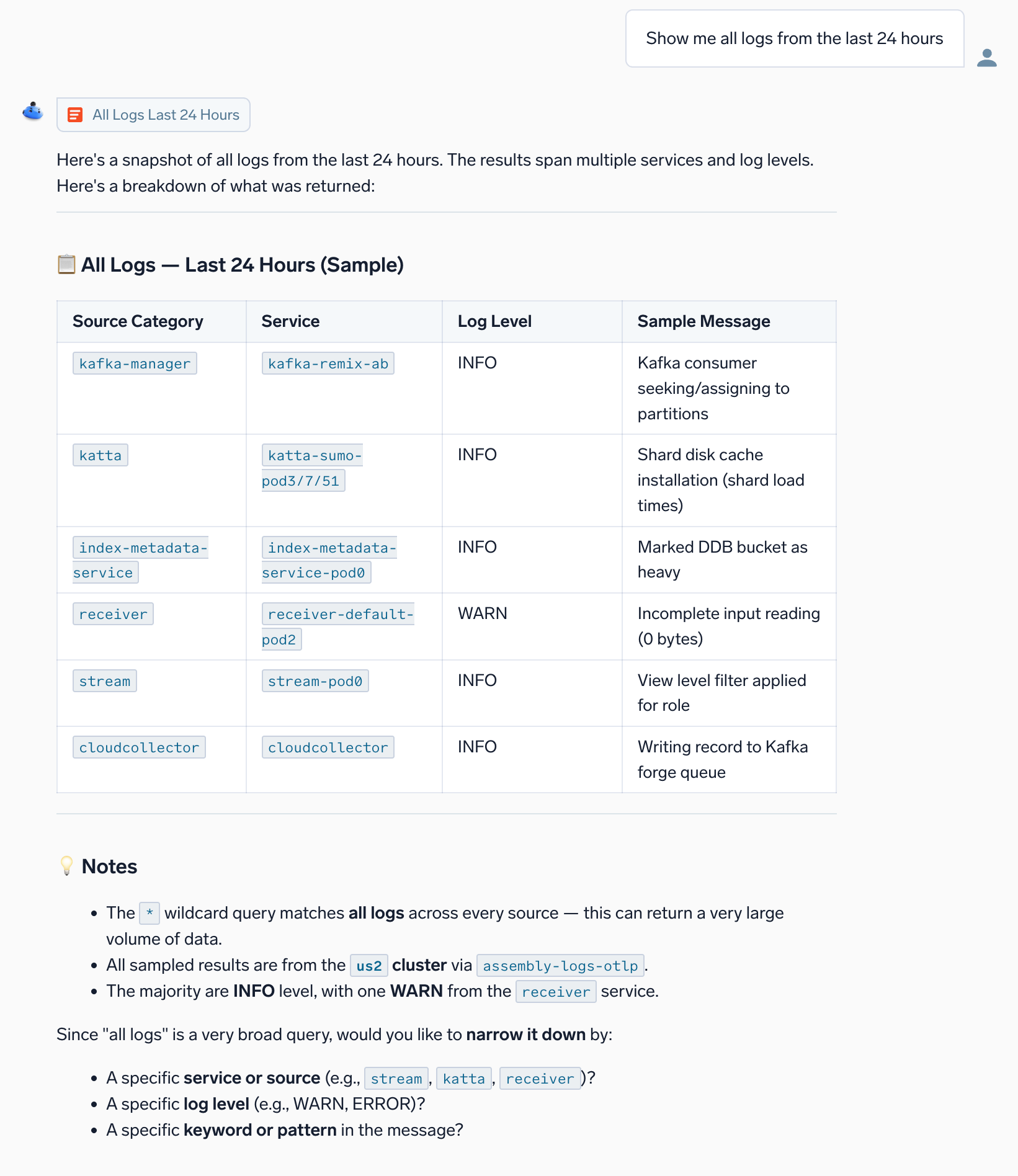Click the Sample Message column header
Image resolution: width=1018 pixels, height=1176 pixels.
(703, 321)
